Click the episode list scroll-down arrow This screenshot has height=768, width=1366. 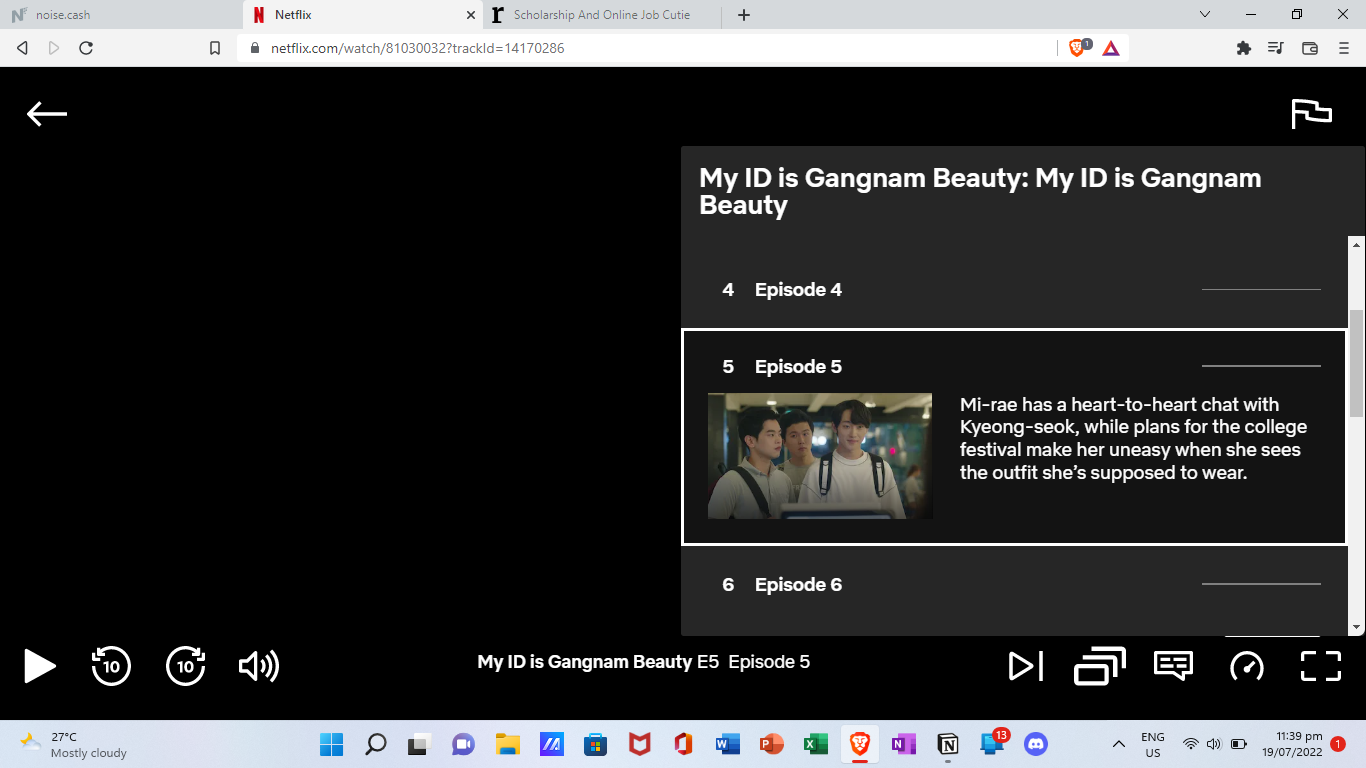[1356, 627]
